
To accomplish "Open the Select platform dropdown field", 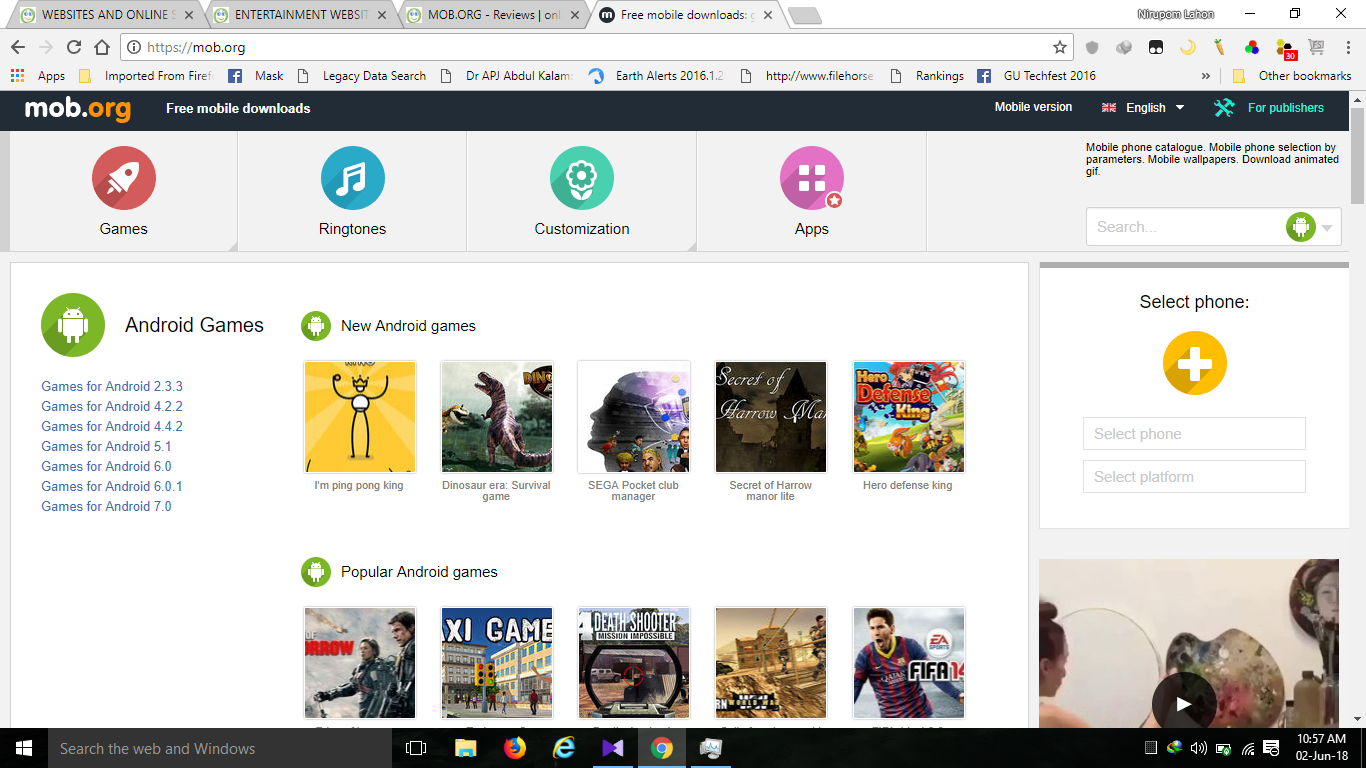I will coord(1194,477).
